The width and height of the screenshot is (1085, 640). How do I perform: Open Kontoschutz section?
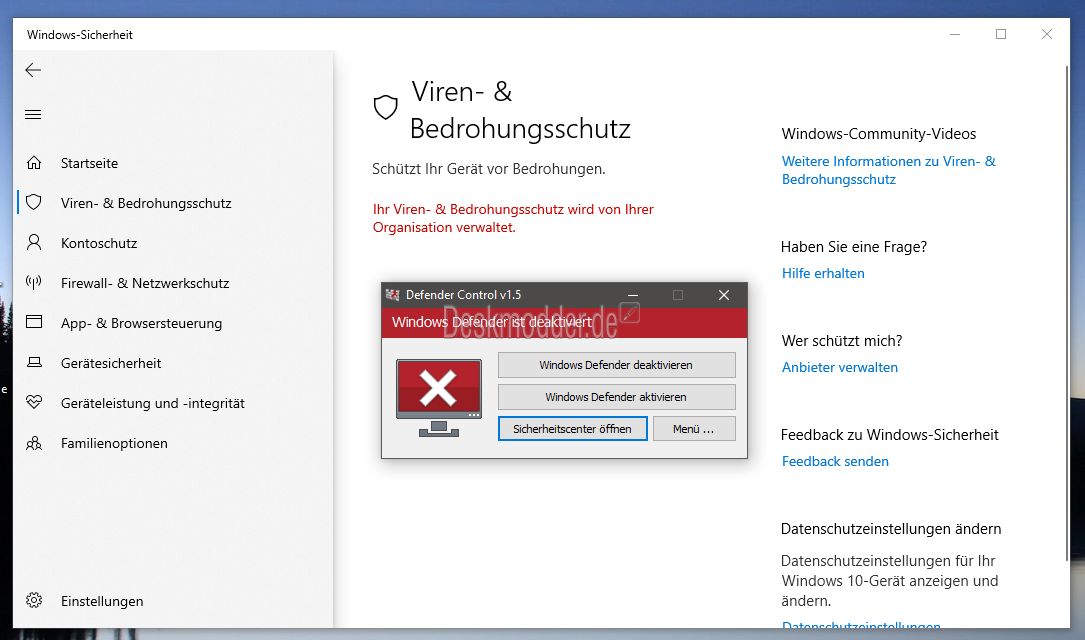coord(99,244)
